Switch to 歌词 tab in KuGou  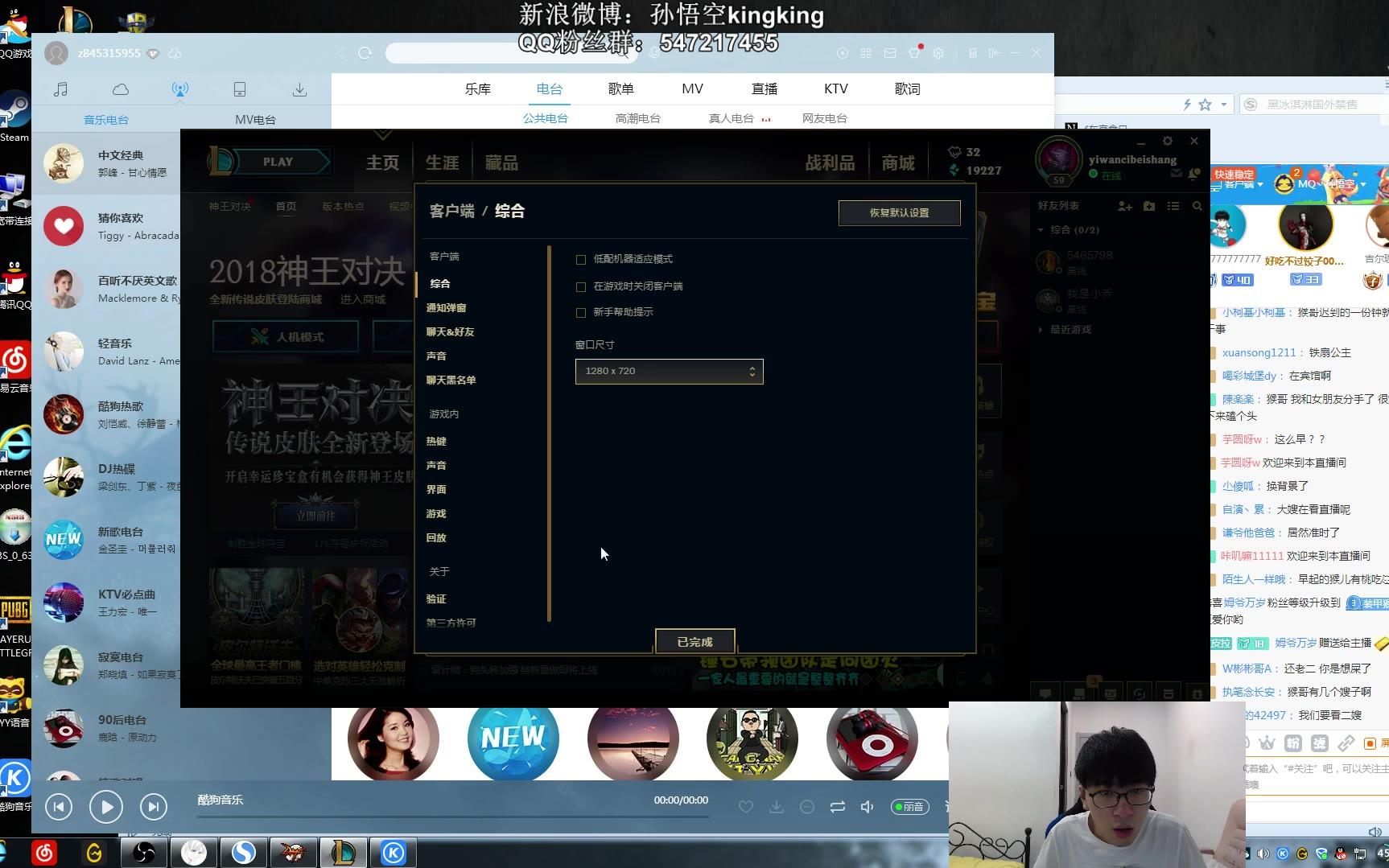[x=908, y=89]
